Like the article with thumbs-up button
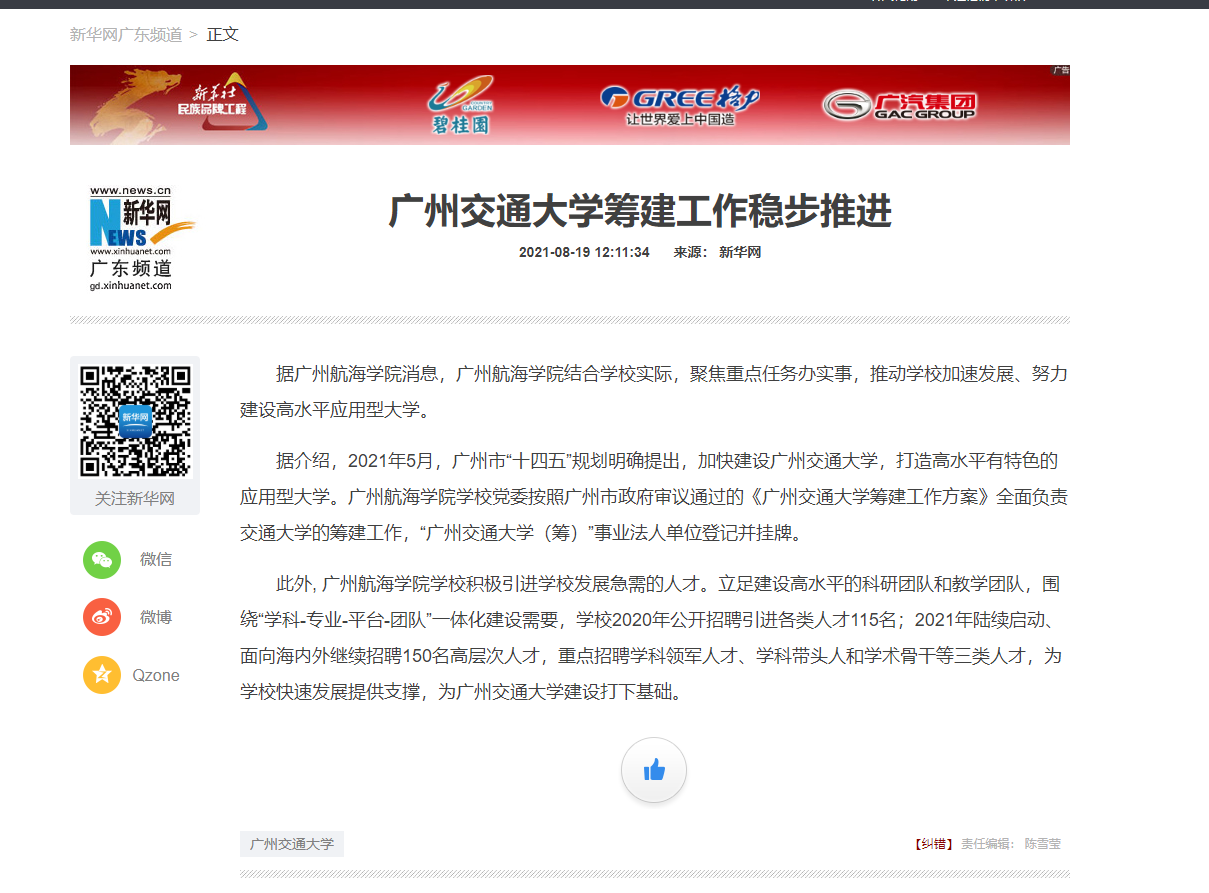 [654, 770]
